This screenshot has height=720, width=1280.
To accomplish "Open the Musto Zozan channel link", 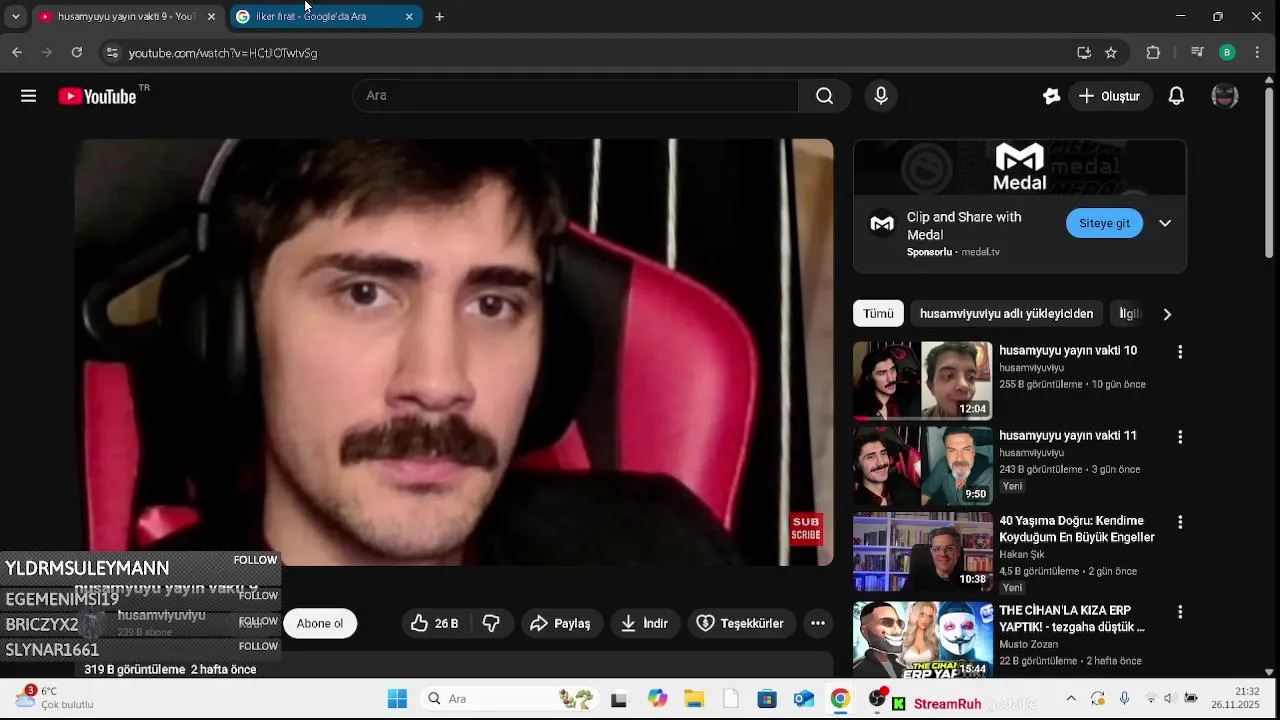I will [x=1029, y=644].
